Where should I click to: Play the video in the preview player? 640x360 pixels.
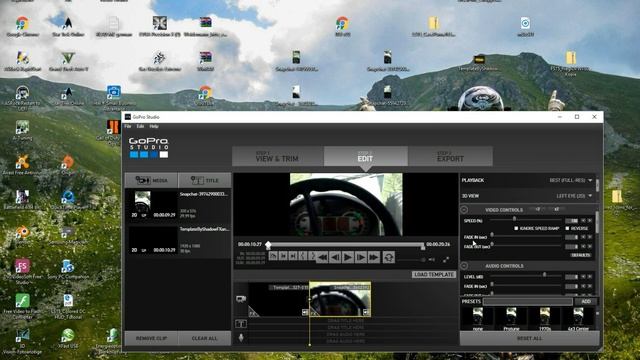[348, 258]
